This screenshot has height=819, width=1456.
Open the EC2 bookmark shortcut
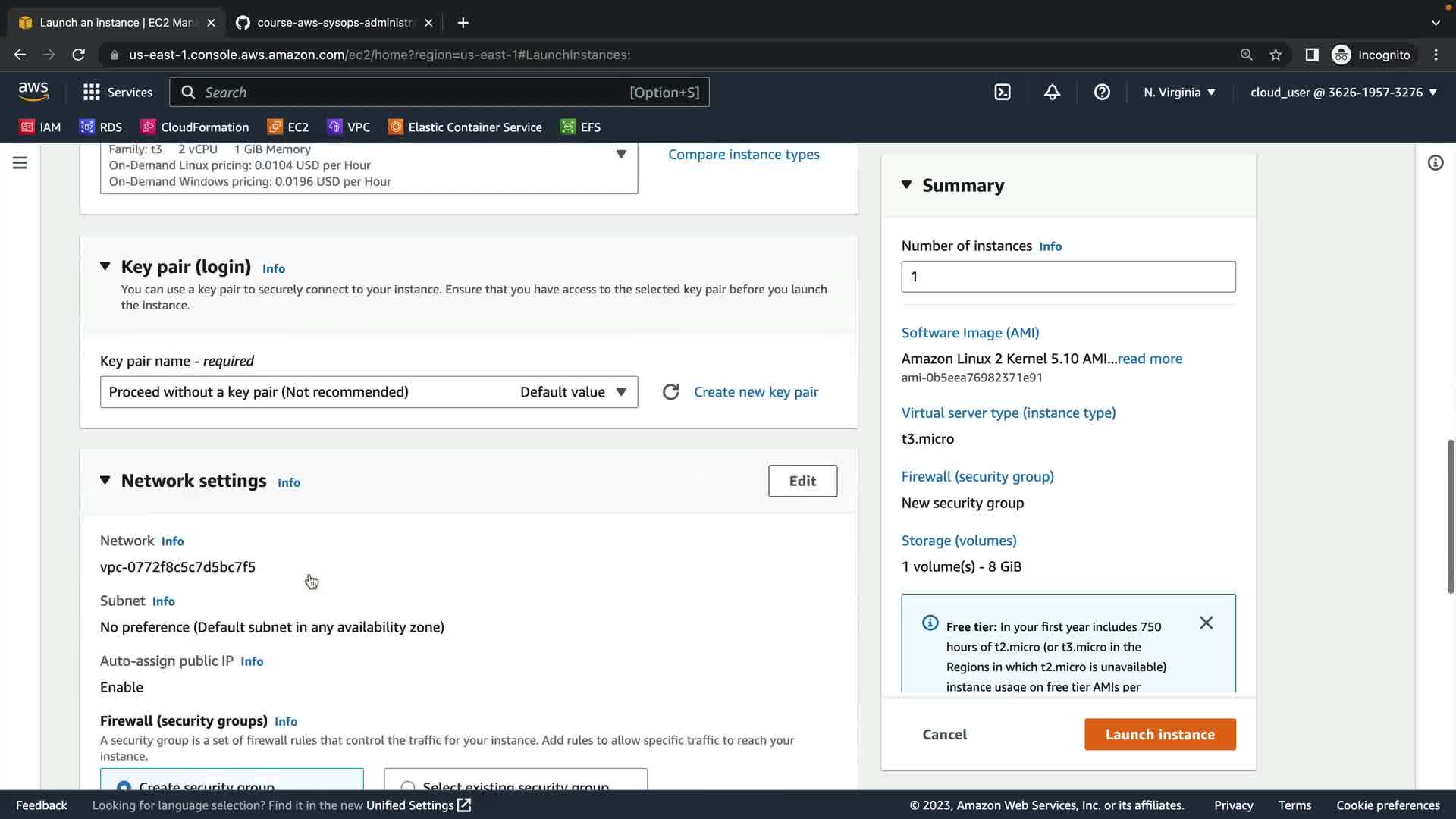tap(288, 127)
